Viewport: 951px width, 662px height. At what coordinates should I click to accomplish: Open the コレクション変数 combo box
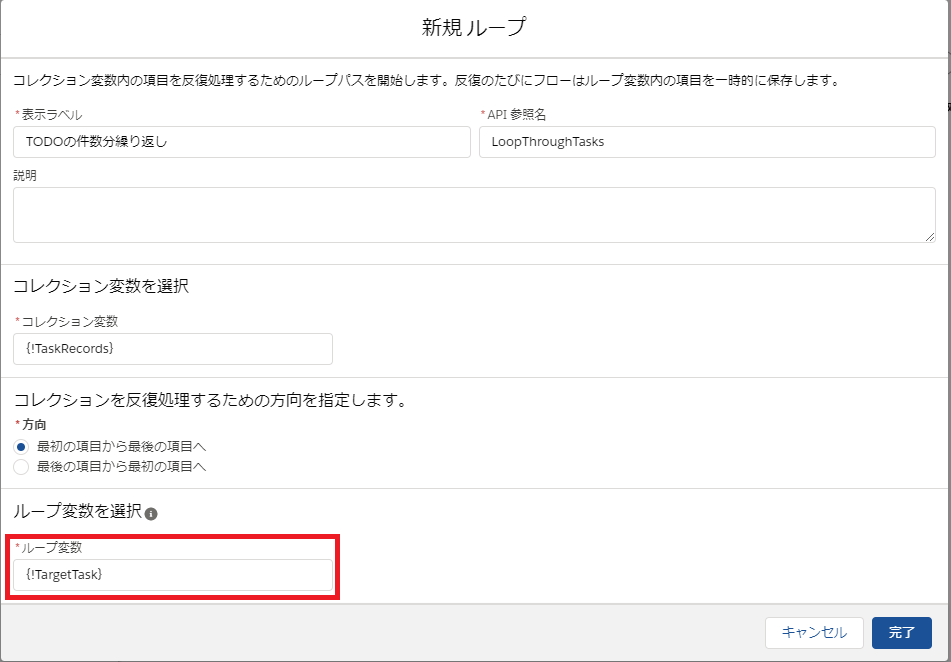[x=173, y=349]
